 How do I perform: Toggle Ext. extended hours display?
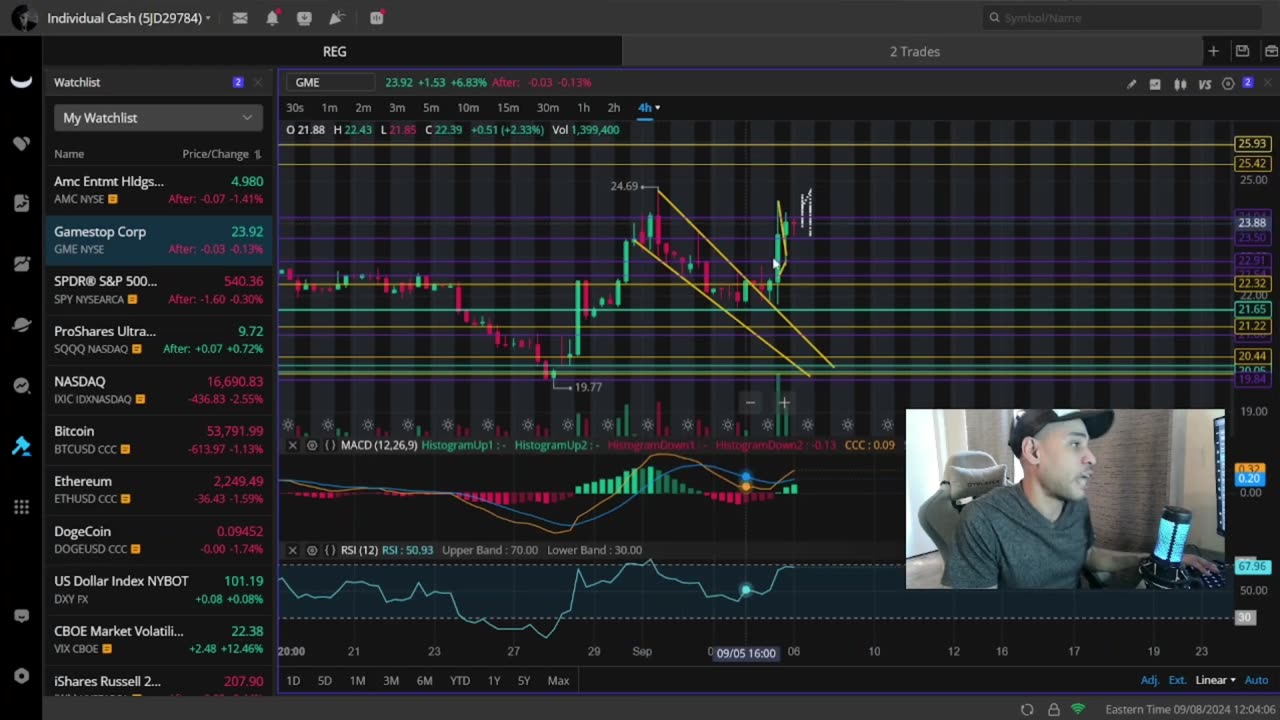tap(1178, 680)
